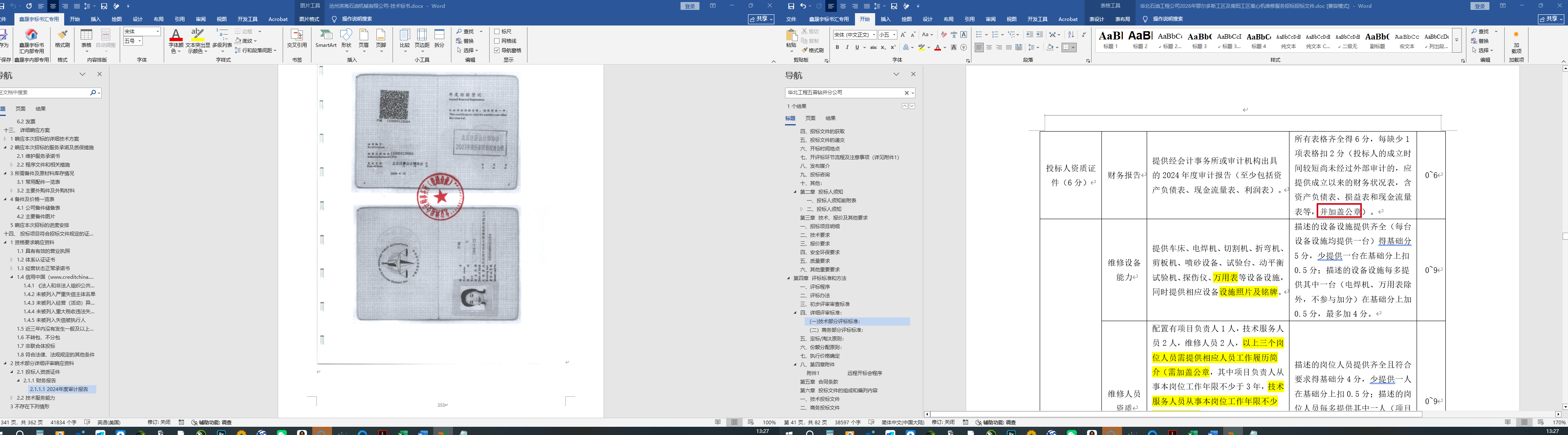
Task: Collapse 第四章 评标标准和方法 in right navigation
Action: tap(788, 278)
